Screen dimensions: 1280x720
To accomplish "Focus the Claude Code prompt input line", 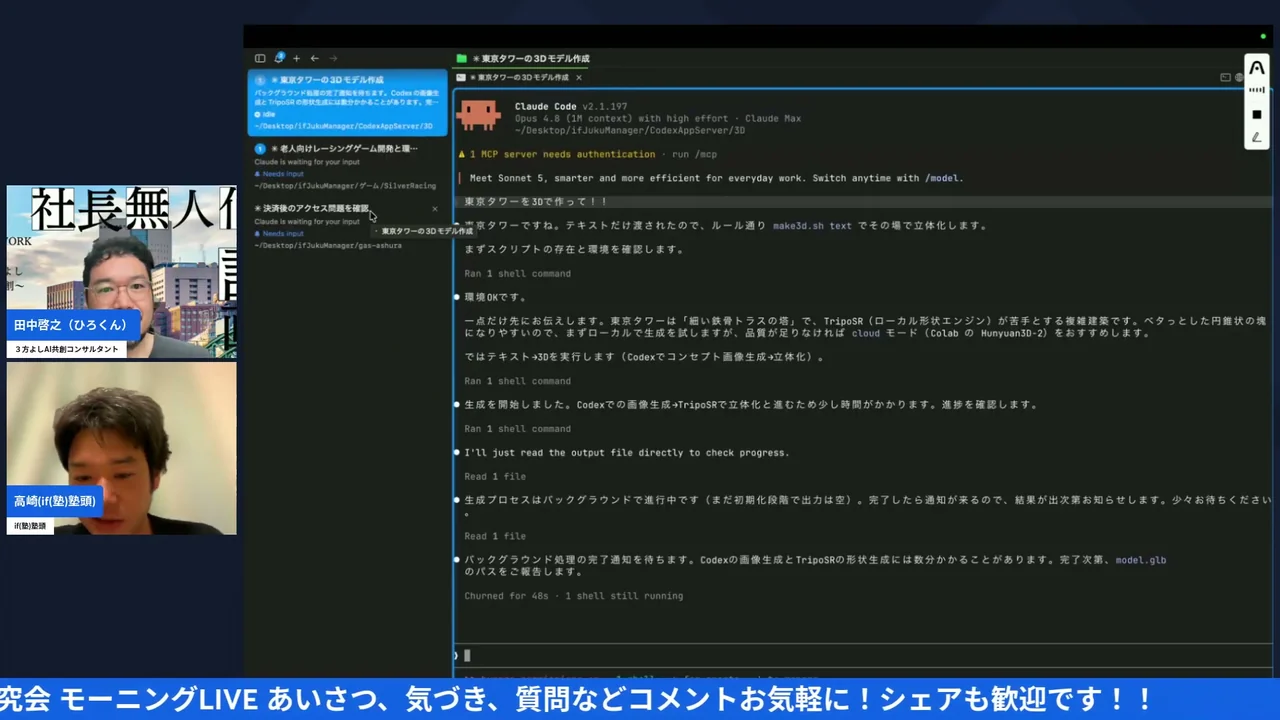I will point(862,656).
